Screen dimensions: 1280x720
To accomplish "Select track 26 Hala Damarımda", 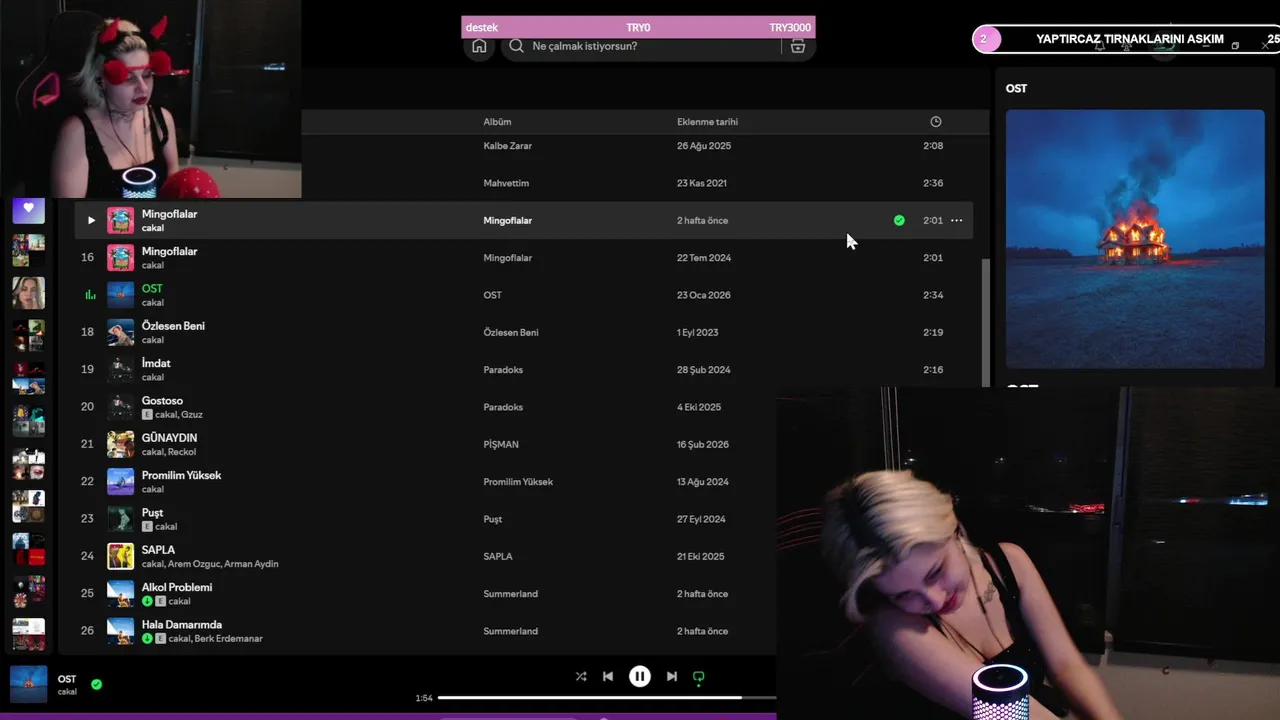I will coord(182,625).
